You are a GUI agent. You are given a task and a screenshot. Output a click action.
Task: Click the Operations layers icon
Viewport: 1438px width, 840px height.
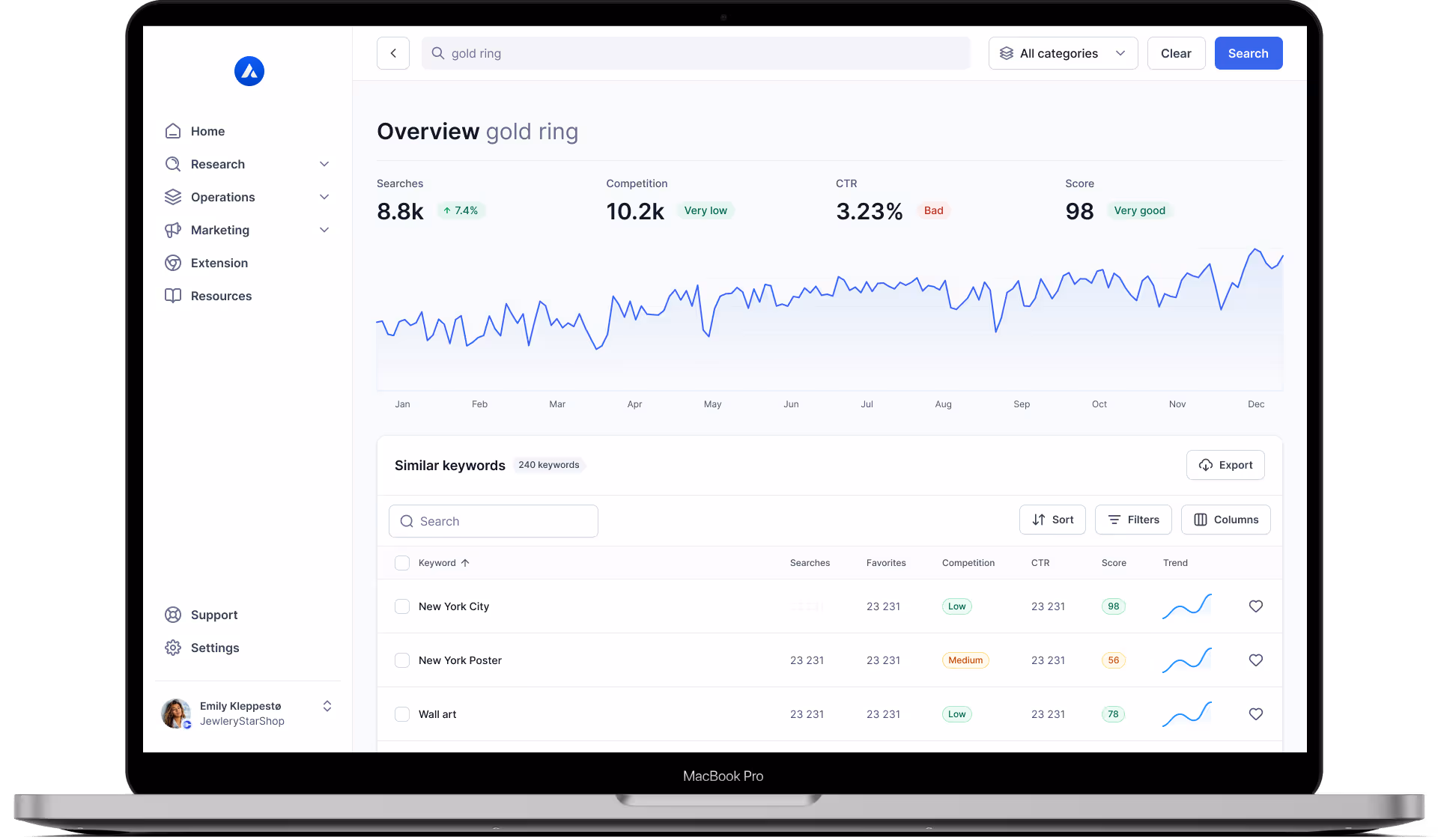click(x=173, y=197)
